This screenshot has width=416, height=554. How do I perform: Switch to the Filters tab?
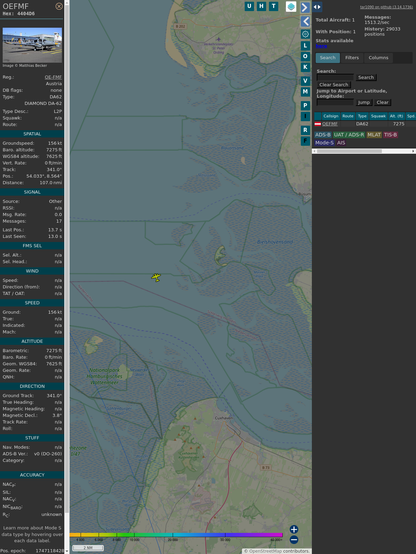[x=352, y=58]
